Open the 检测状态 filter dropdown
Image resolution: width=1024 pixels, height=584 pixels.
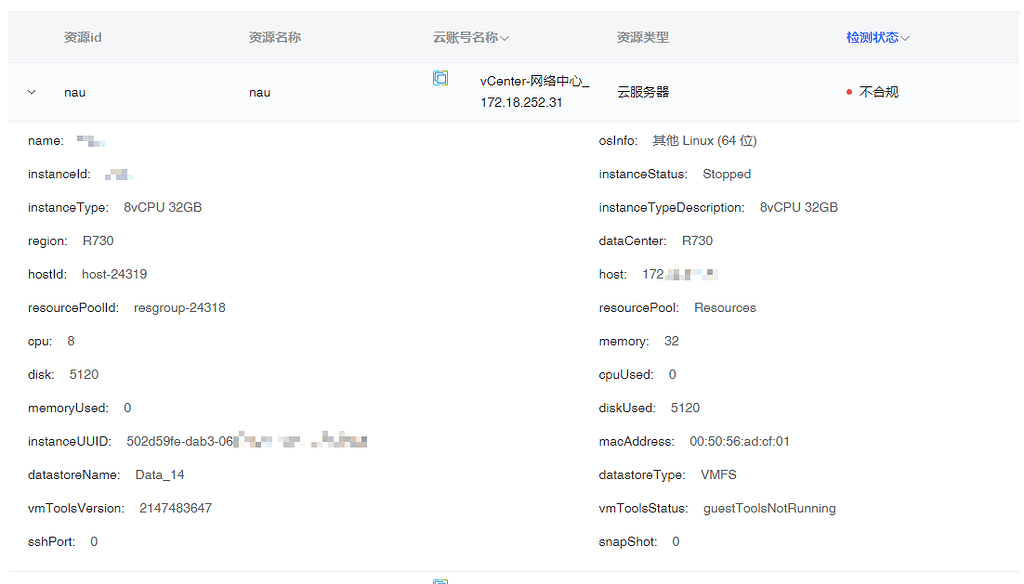click(906, 36)
